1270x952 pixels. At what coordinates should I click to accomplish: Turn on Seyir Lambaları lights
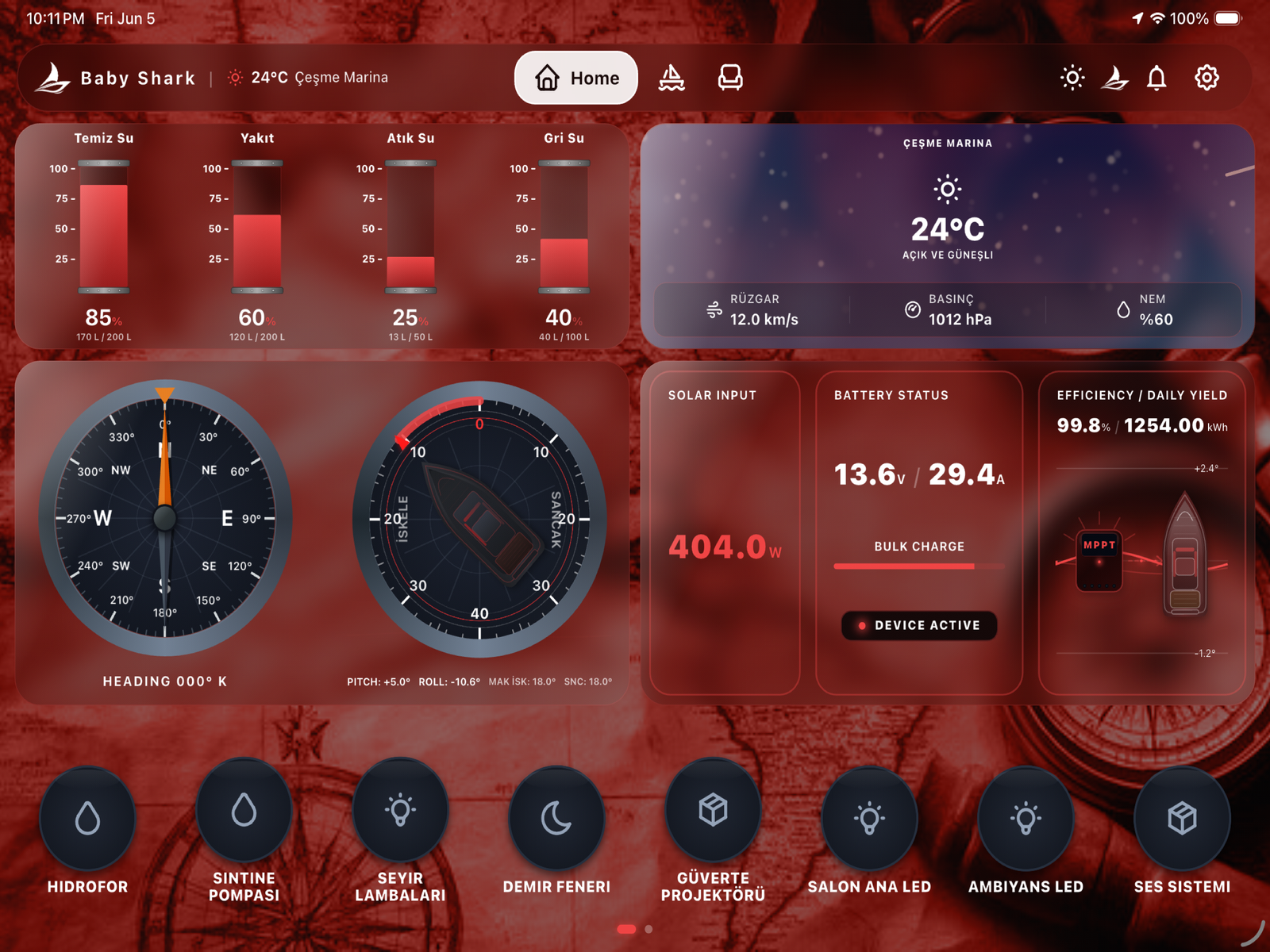coord(400,810)
